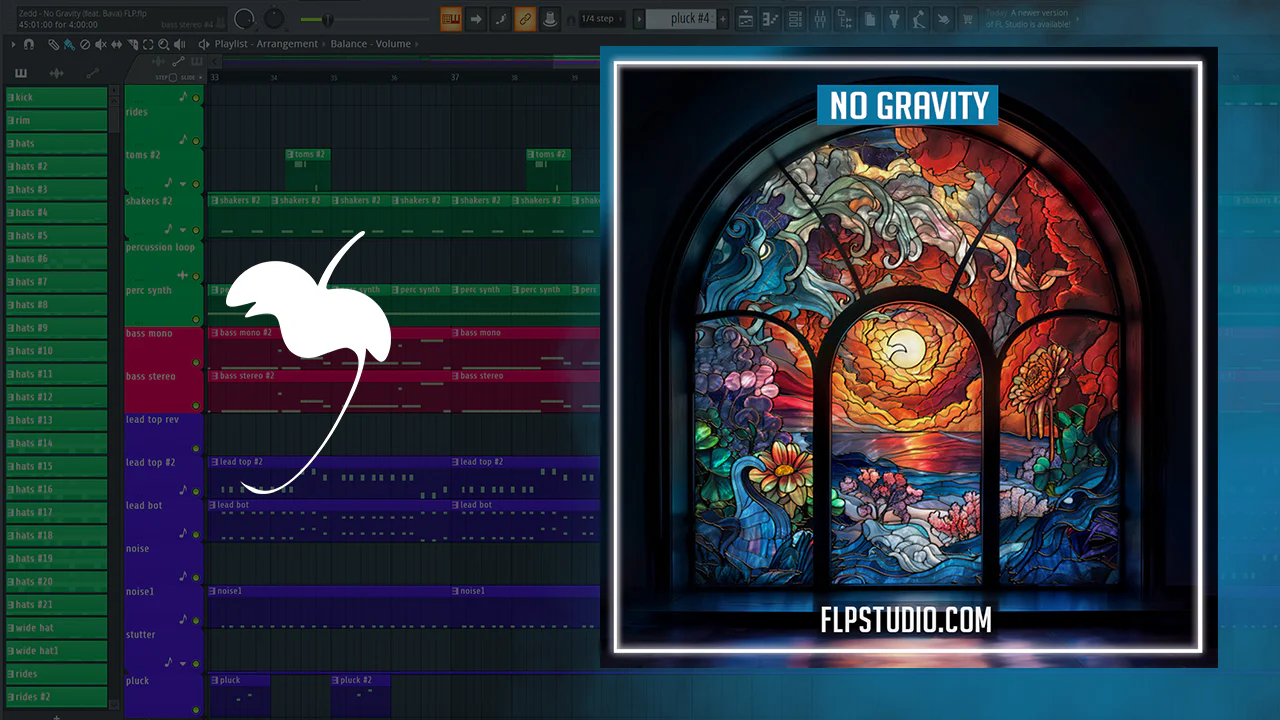Open the Playlist - Arrangement dropdown
The width and height of the screenshot is (1280, 720).
point(266,44)
